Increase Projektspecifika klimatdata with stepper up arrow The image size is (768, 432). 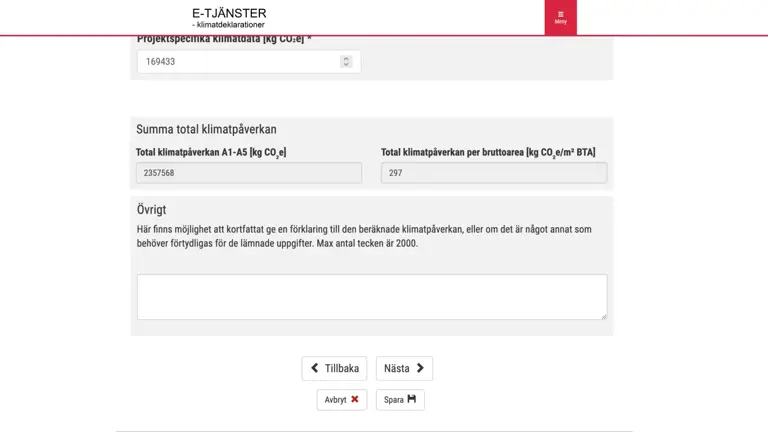[x=346, y=58]
